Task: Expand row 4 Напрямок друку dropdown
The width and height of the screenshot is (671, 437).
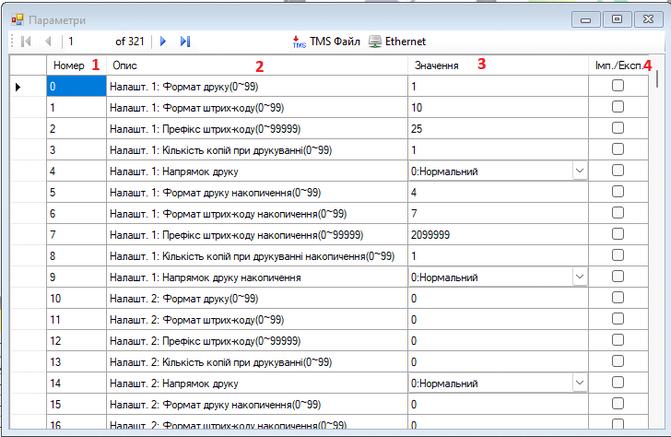Action: [579, 171]
